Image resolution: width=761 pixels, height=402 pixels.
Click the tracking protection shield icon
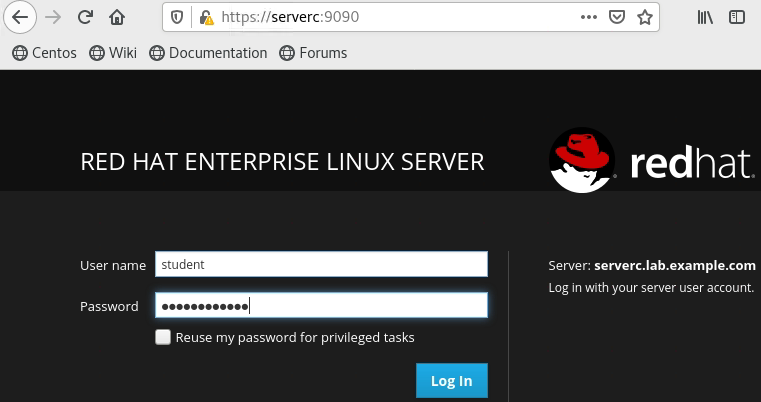(177, 17)
